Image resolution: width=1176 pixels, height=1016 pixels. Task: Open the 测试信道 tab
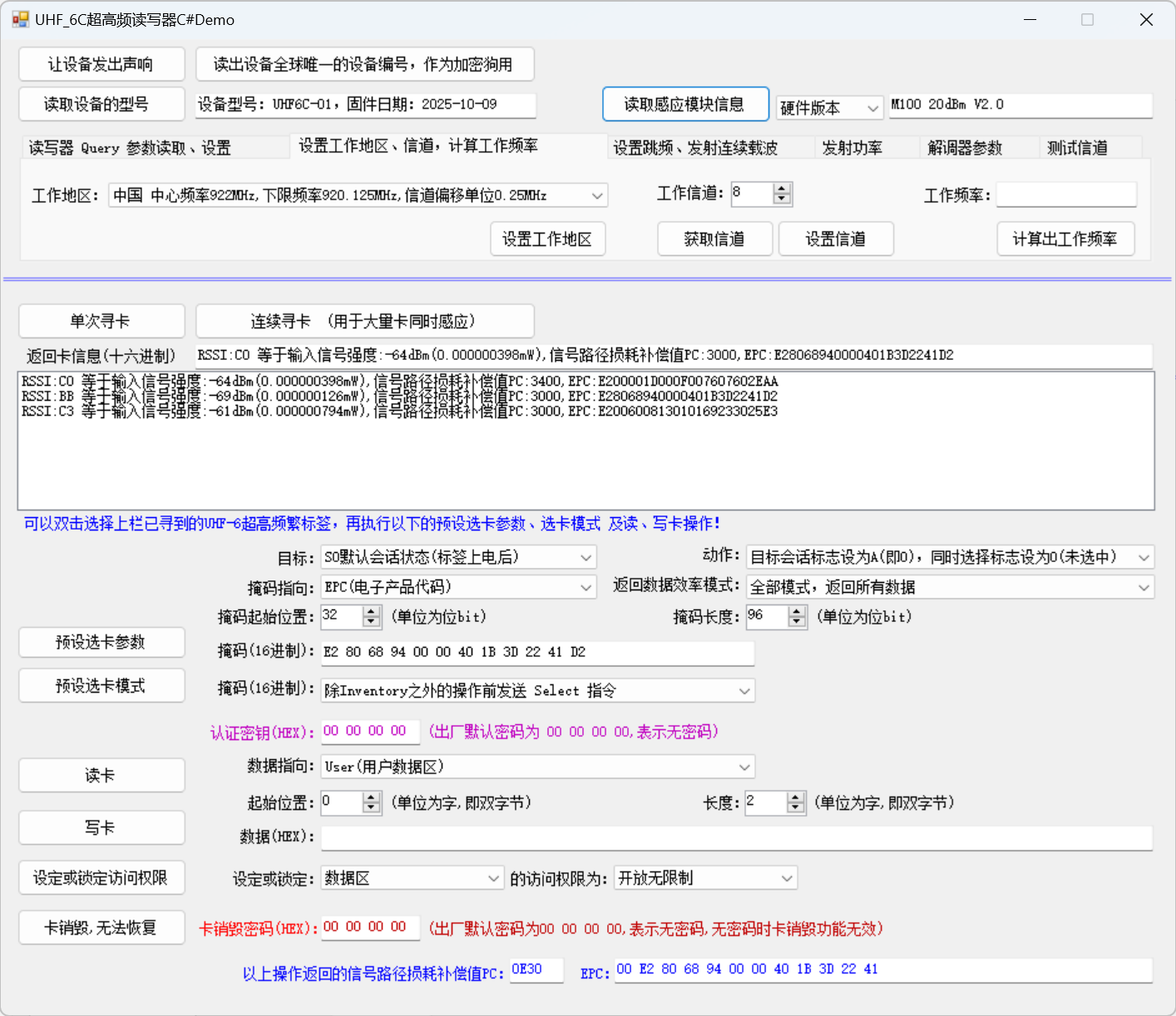(1077, 148)
